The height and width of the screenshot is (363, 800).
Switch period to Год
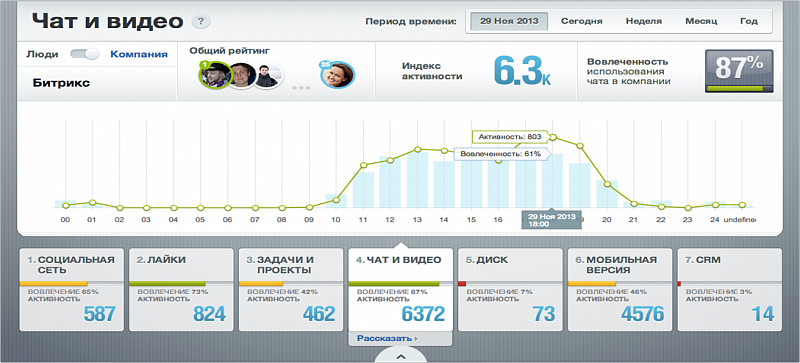[x=749, y=21]
